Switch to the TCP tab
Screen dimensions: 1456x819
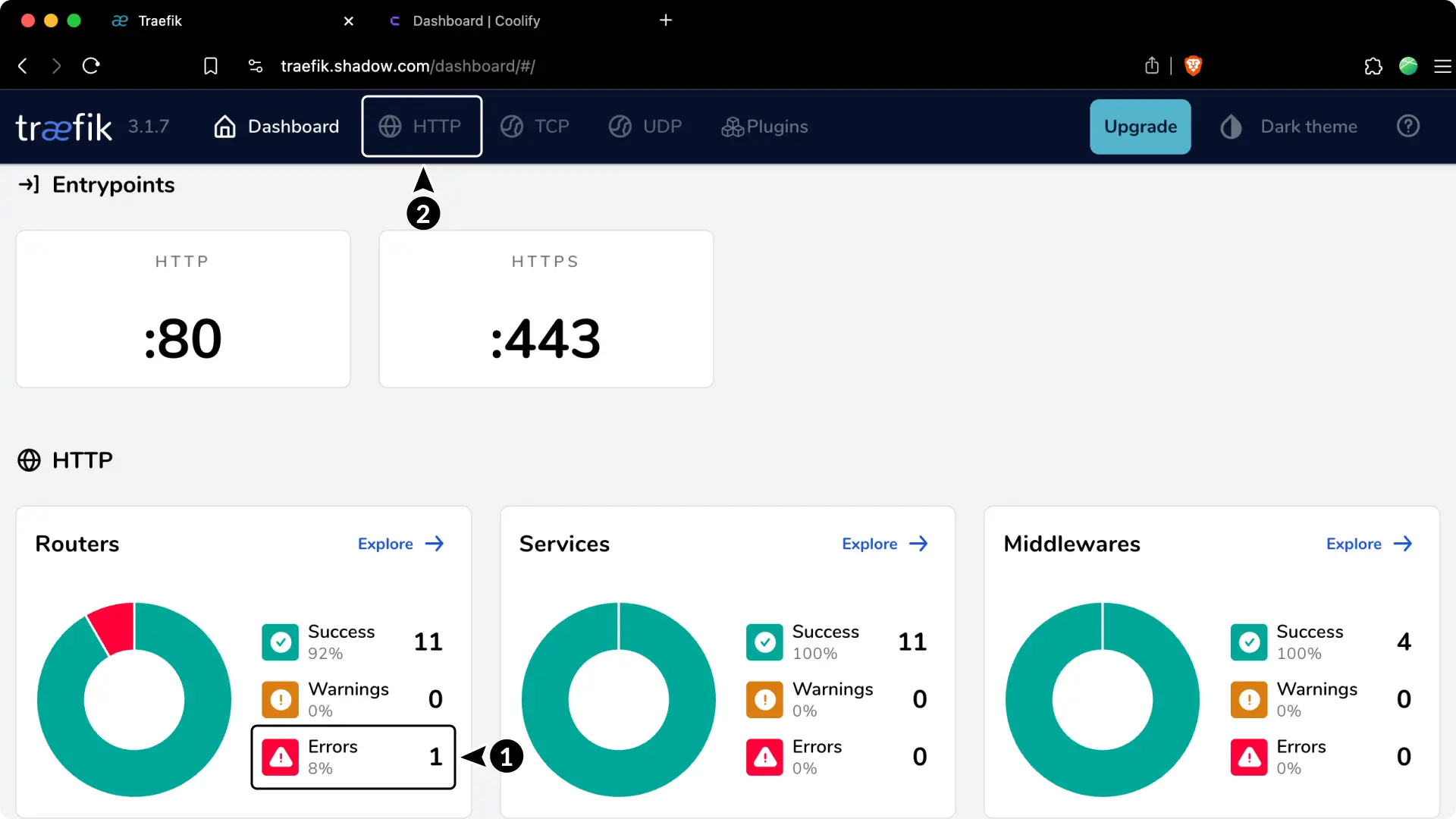(x=535, y=127)
